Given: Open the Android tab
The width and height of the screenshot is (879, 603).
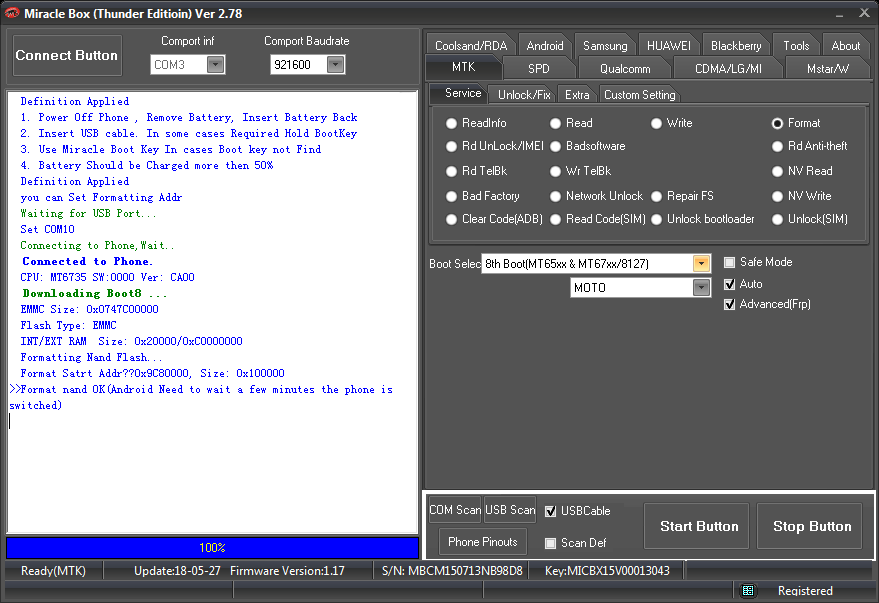Looking at the screenshot, I should click(x=545, y=45).
